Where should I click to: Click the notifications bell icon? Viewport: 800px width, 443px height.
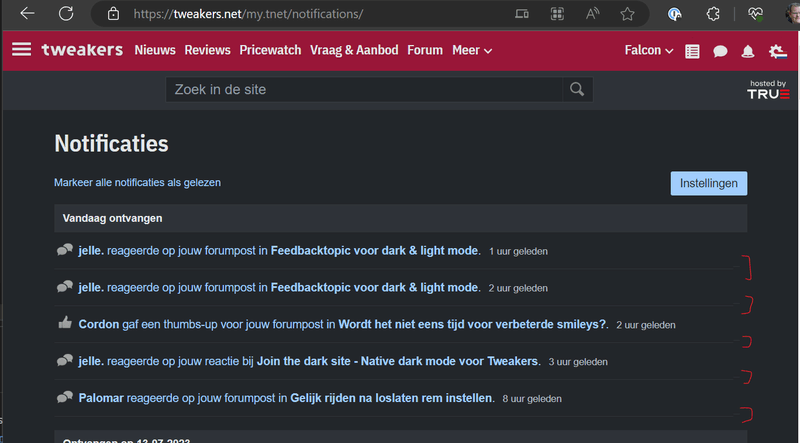[748, 51]
